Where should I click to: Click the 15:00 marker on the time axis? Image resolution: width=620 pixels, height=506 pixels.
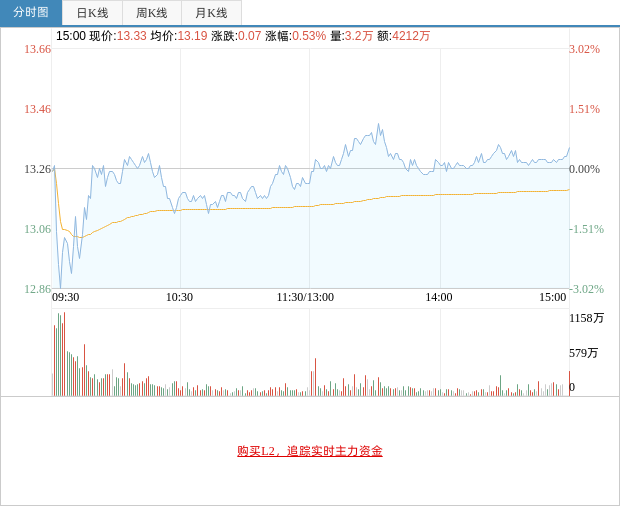pyautogui.click(x=553, y=297)
